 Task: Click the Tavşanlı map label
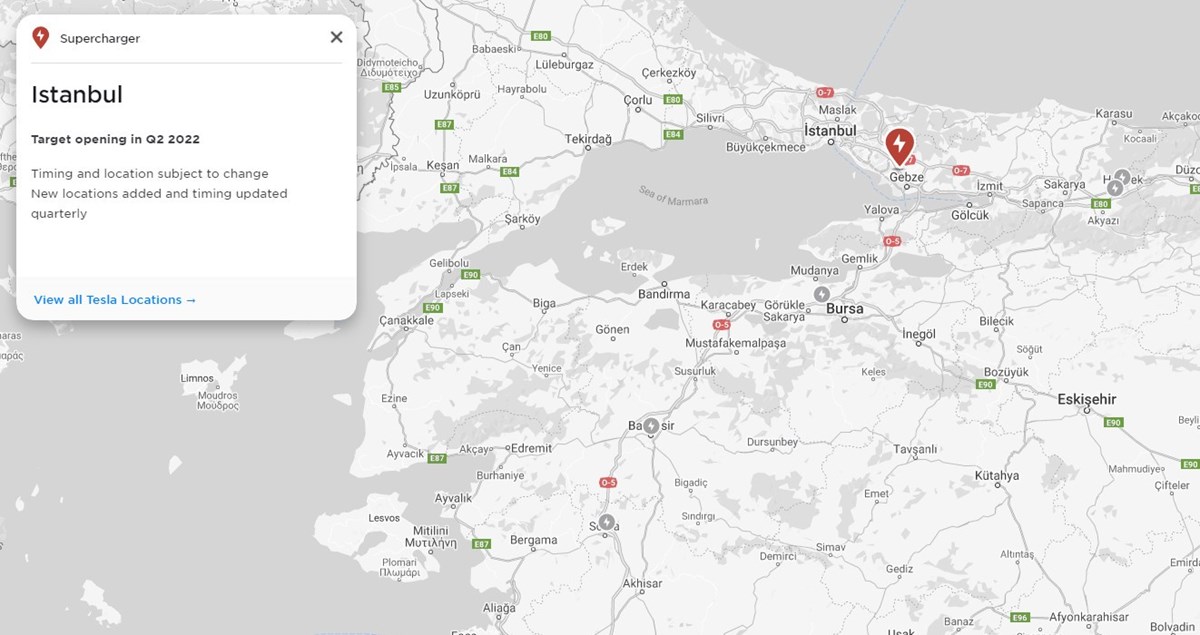(916, 449)
